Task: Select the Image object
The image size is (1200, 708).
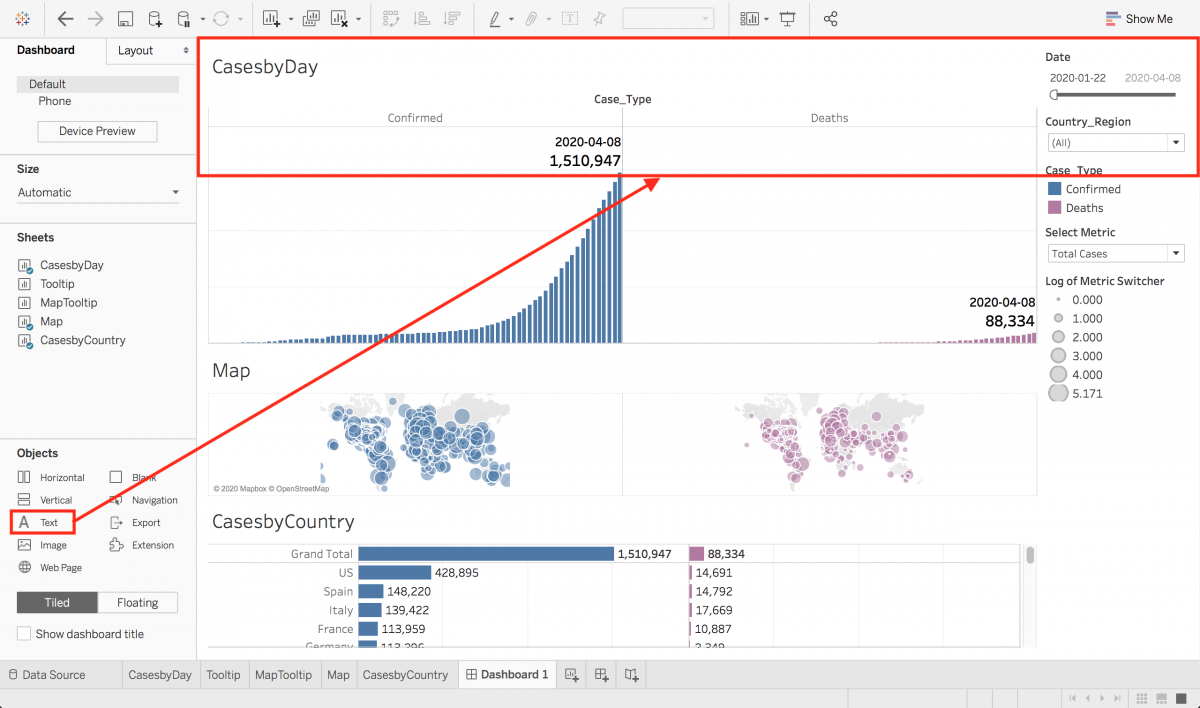Action: point(52,545)
